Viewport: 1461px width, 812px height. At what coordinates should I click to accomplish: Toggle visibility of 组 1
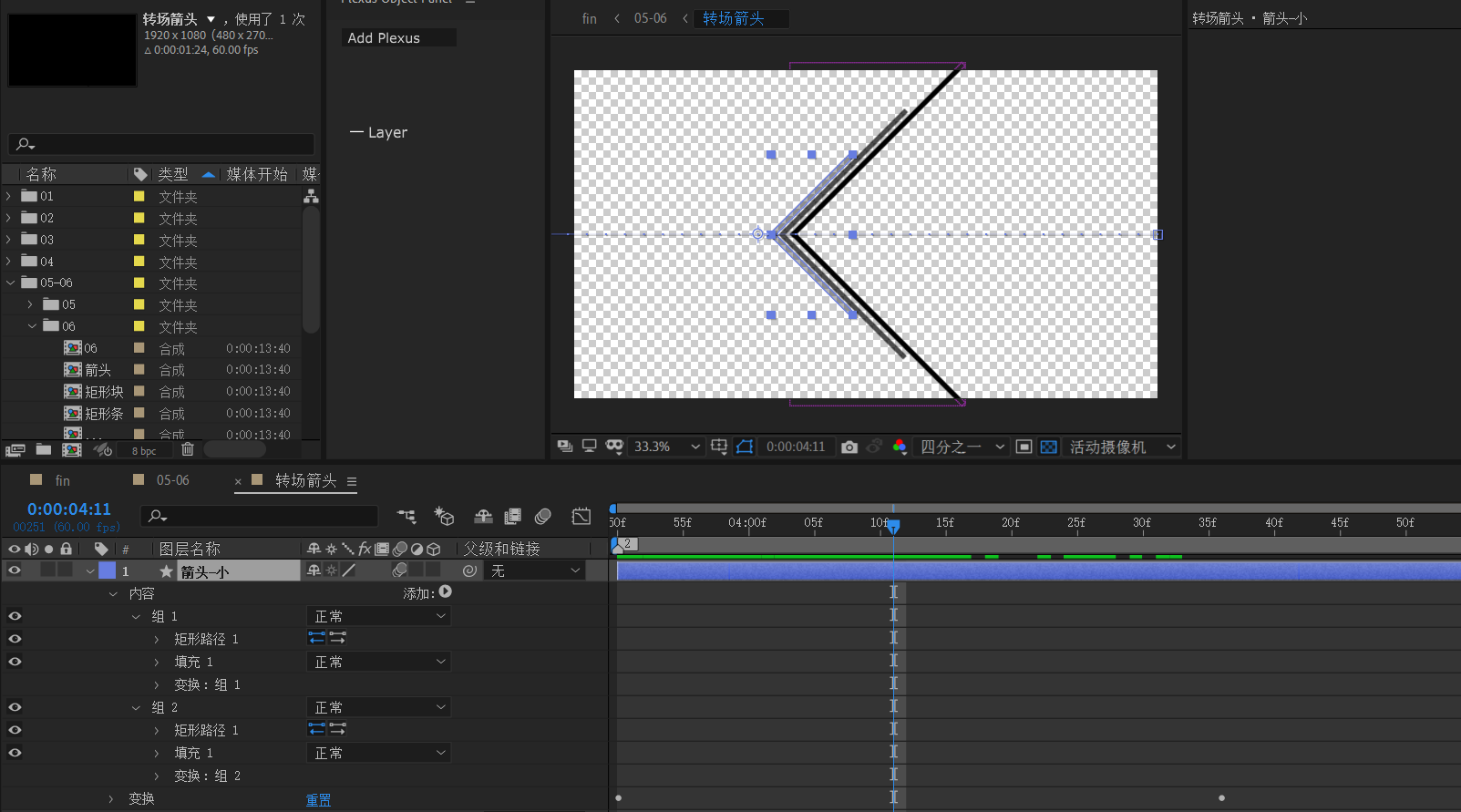tap(15, 616)
